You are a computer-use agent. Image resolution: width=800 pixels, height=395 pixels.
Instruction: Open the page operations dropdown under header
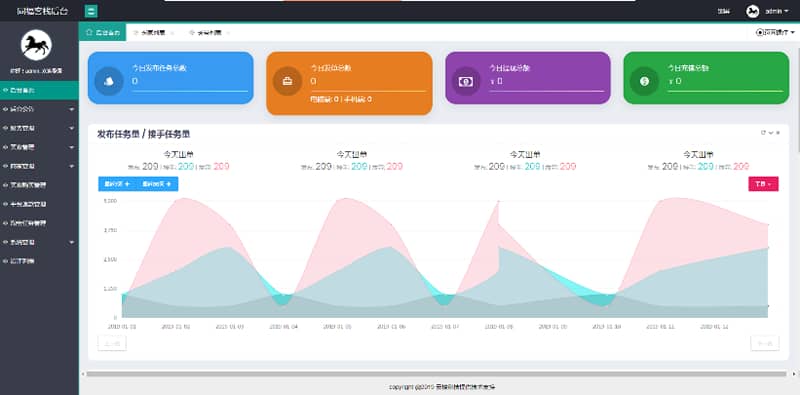pos(774,32)
